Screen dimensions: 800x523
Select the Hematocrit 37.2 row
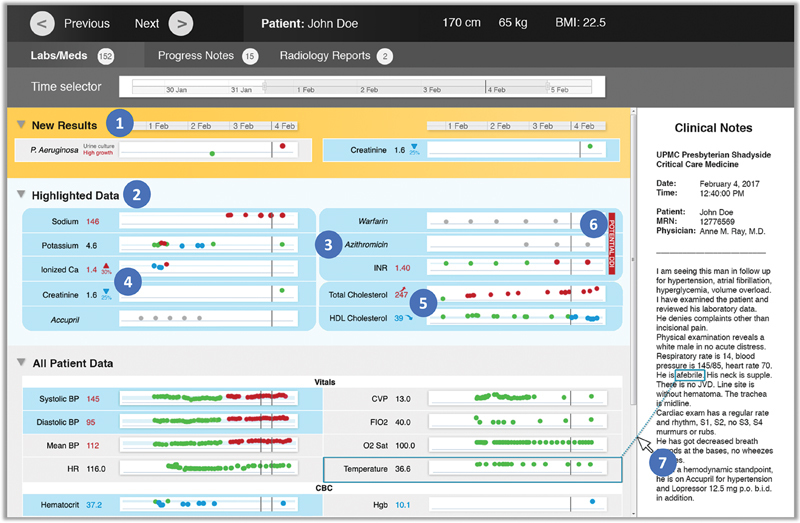pyautogui.click(x=172, y=505)
